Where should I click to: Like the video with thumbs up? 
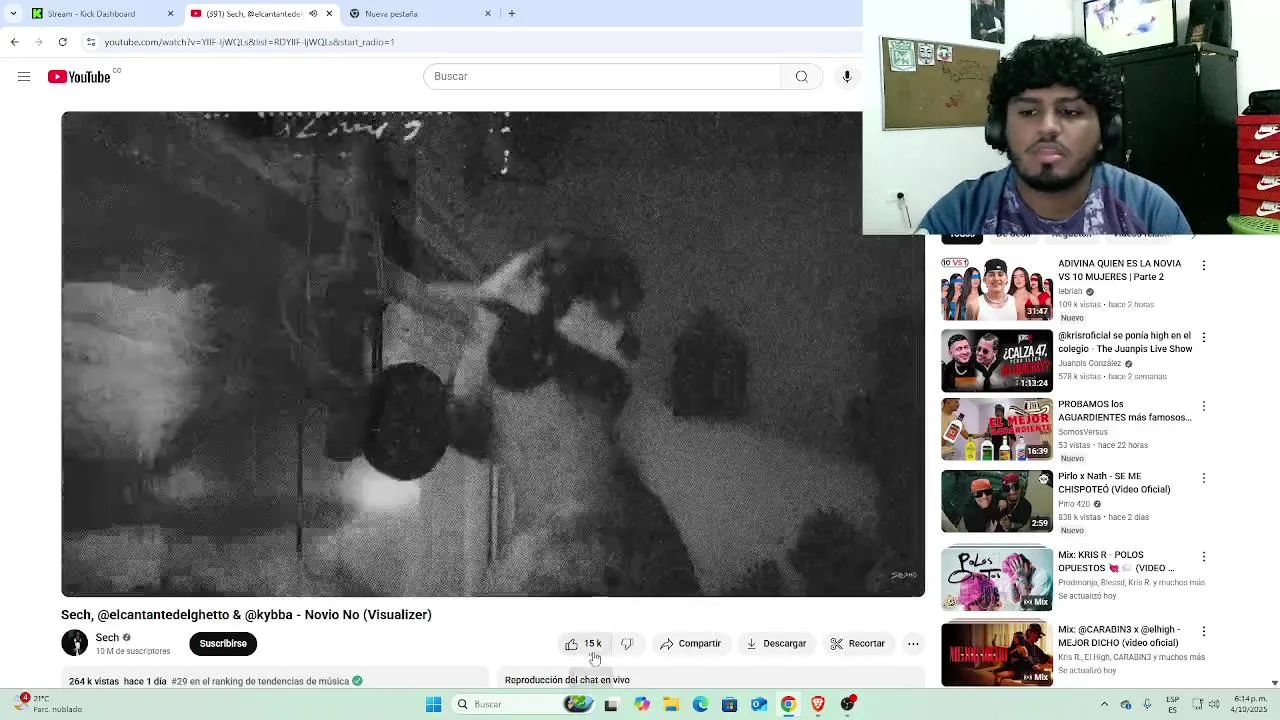583,644
